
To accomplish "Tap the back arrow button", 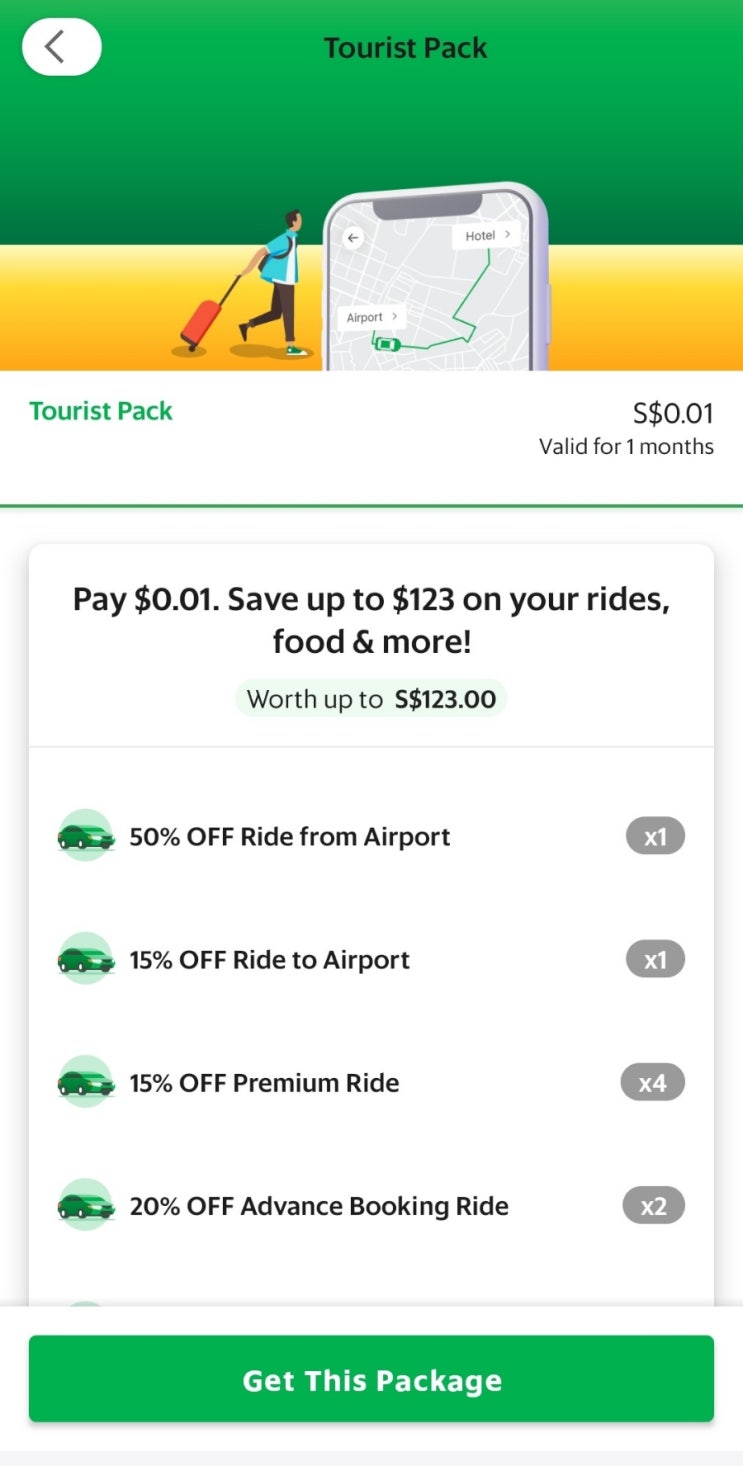I will click(x=61, y=47).
